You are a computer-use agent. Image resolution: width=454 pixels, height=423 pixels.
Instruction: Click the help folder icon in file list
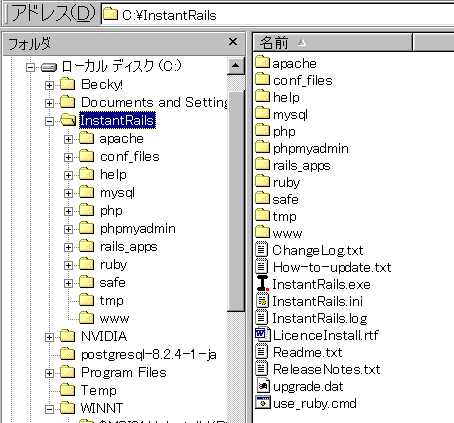pyautogui.click(x=262, y=96)
